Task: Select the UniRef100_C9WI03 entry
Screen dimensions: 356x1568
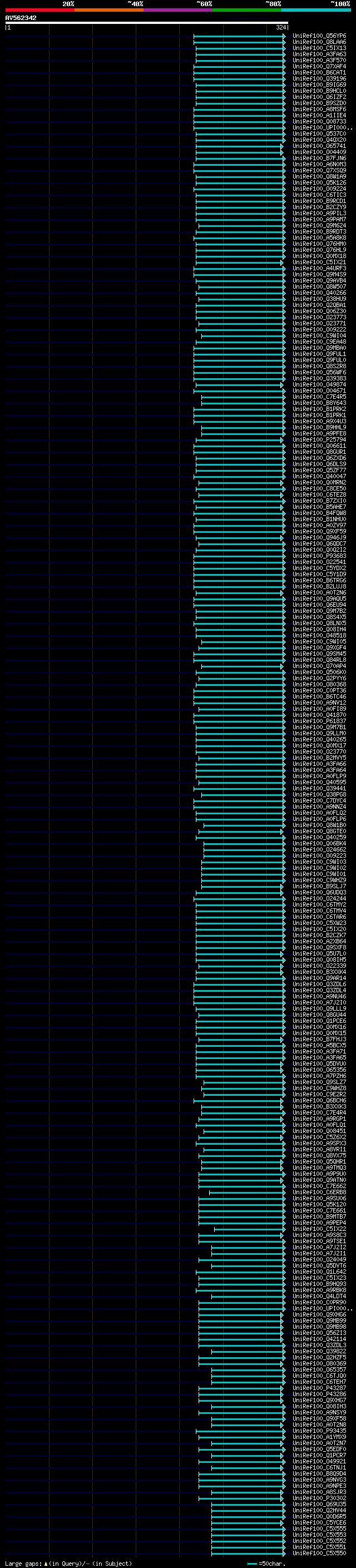Action: [319, 861]
